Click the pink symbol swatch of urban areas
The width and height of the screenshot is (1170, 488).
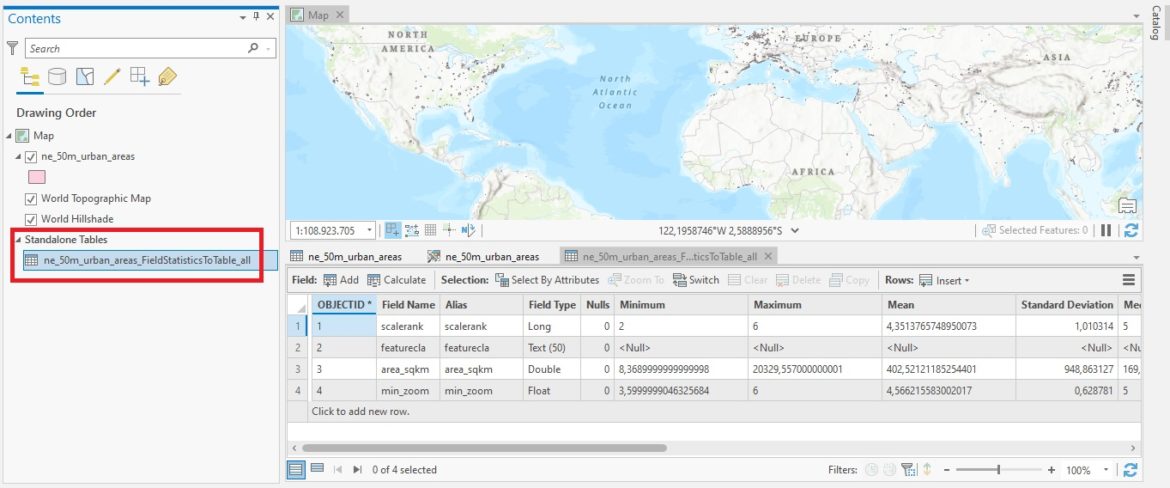point(37,177)
